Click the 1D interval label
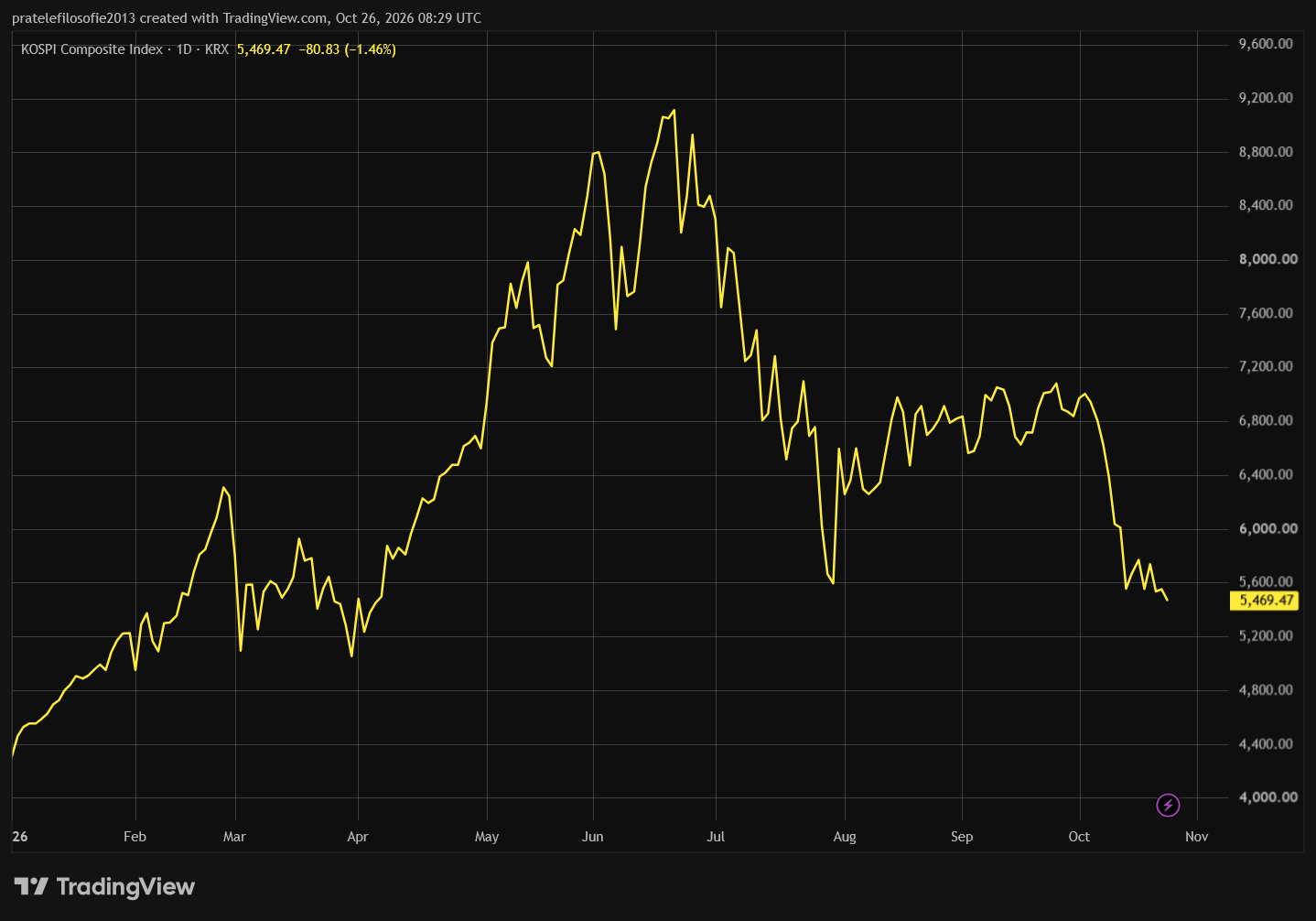The image size is (1316, 921). (184, 49)
